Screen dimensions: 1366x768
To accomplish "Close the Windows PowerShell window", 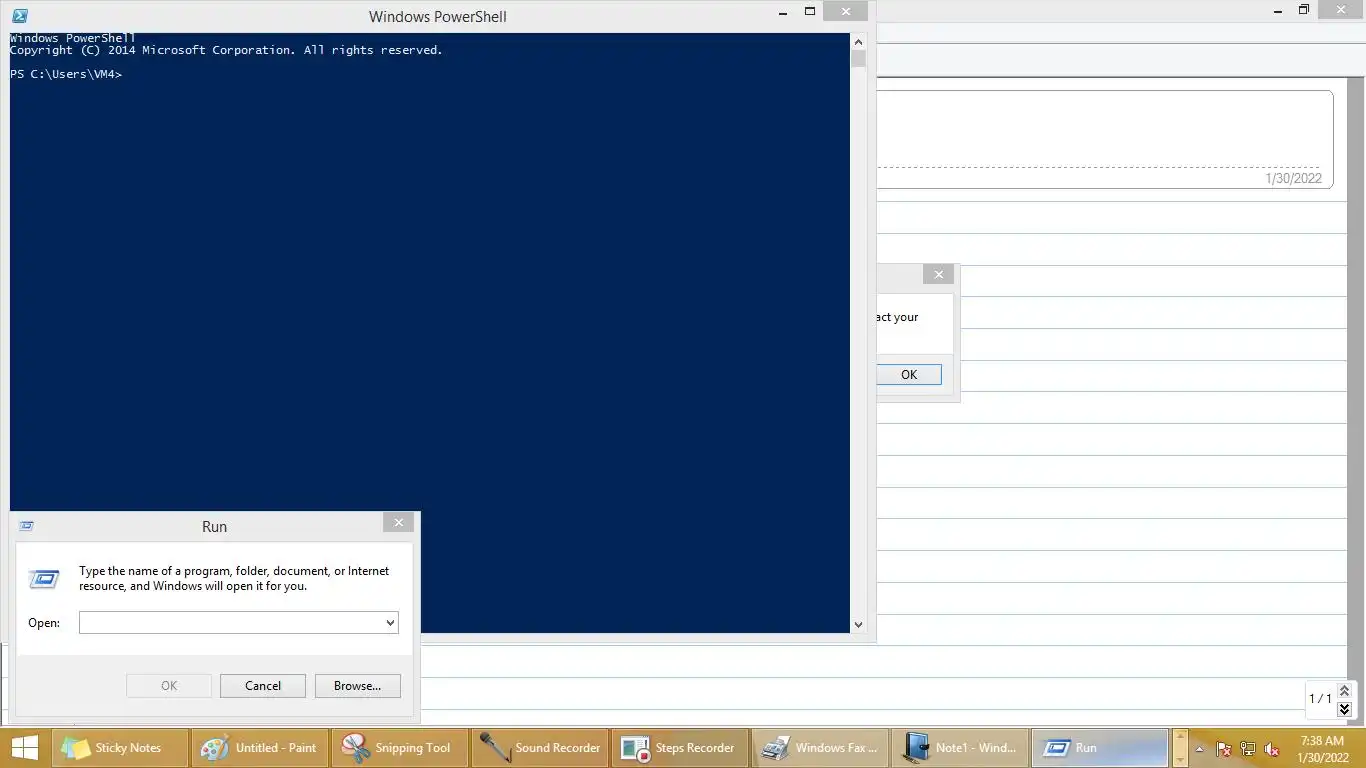I will (846, 12).
